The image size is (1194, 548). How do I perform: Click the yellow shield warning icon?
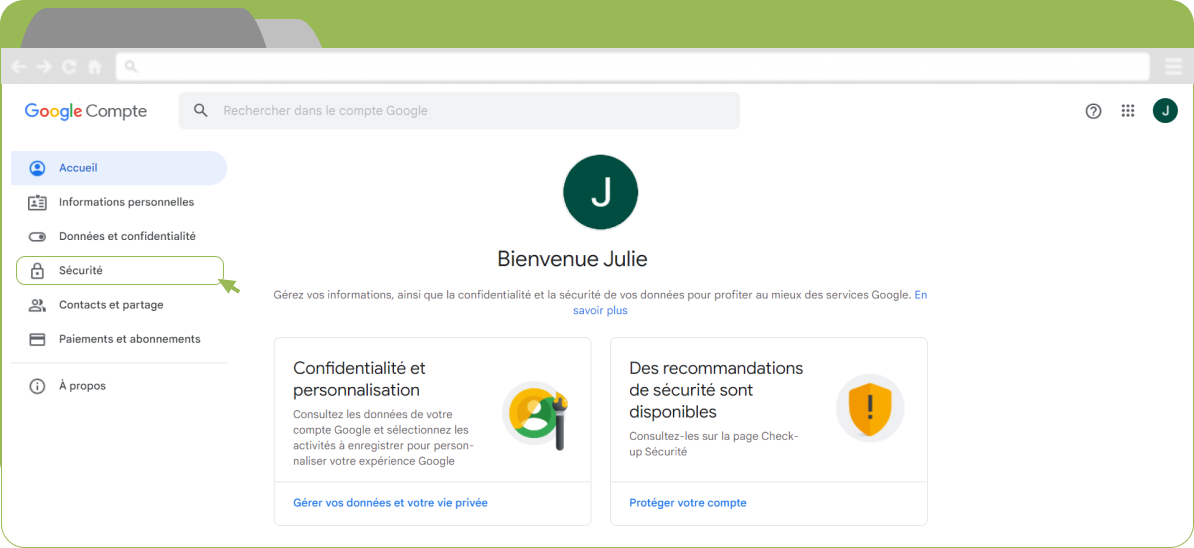pos(870,409)
